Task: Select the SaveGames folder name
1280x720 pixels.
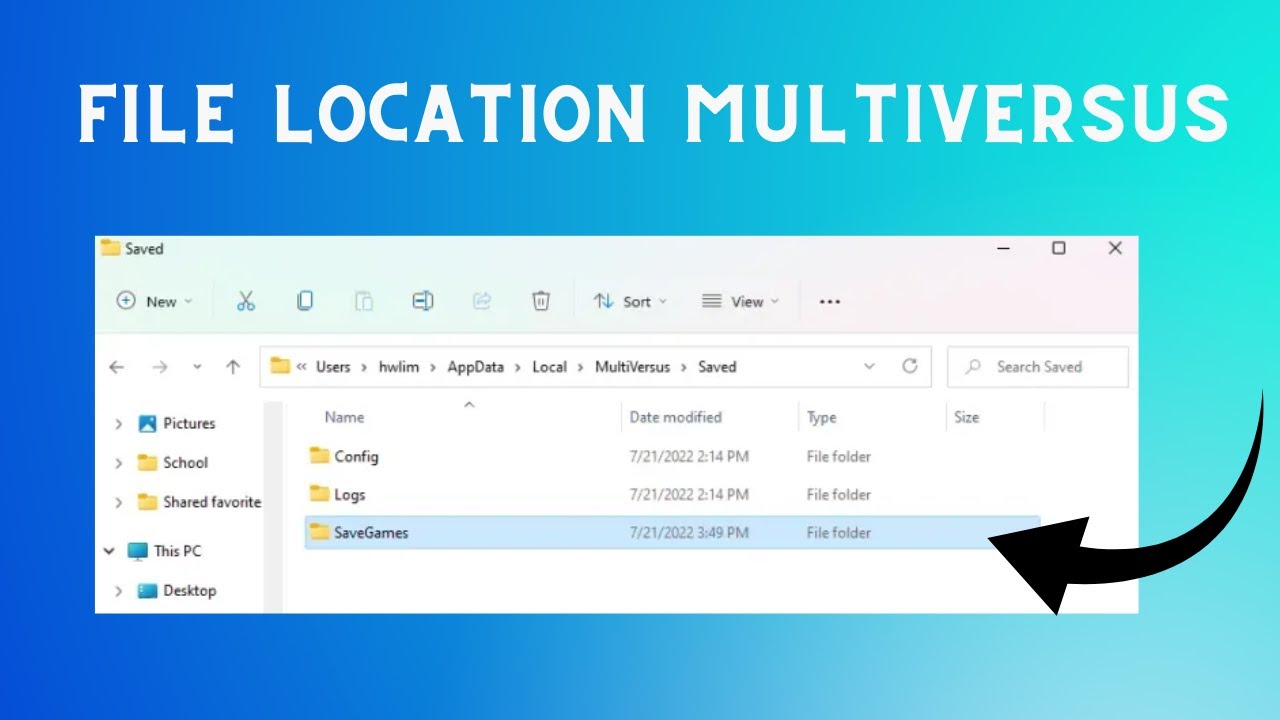Action: 371,533
